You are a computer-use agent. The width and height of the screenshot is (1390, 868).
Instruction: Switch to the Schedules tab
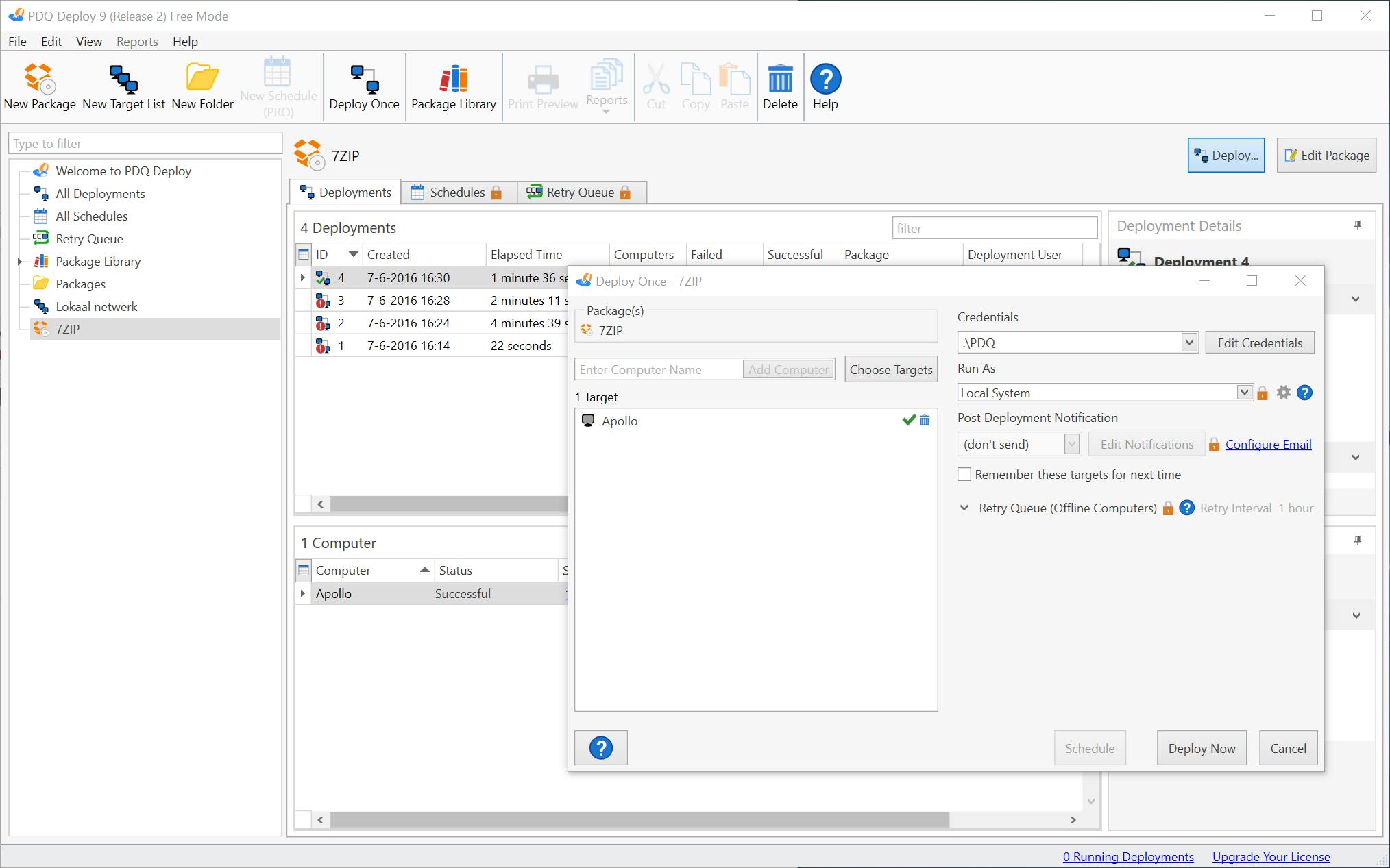click(x=456, y=193)
